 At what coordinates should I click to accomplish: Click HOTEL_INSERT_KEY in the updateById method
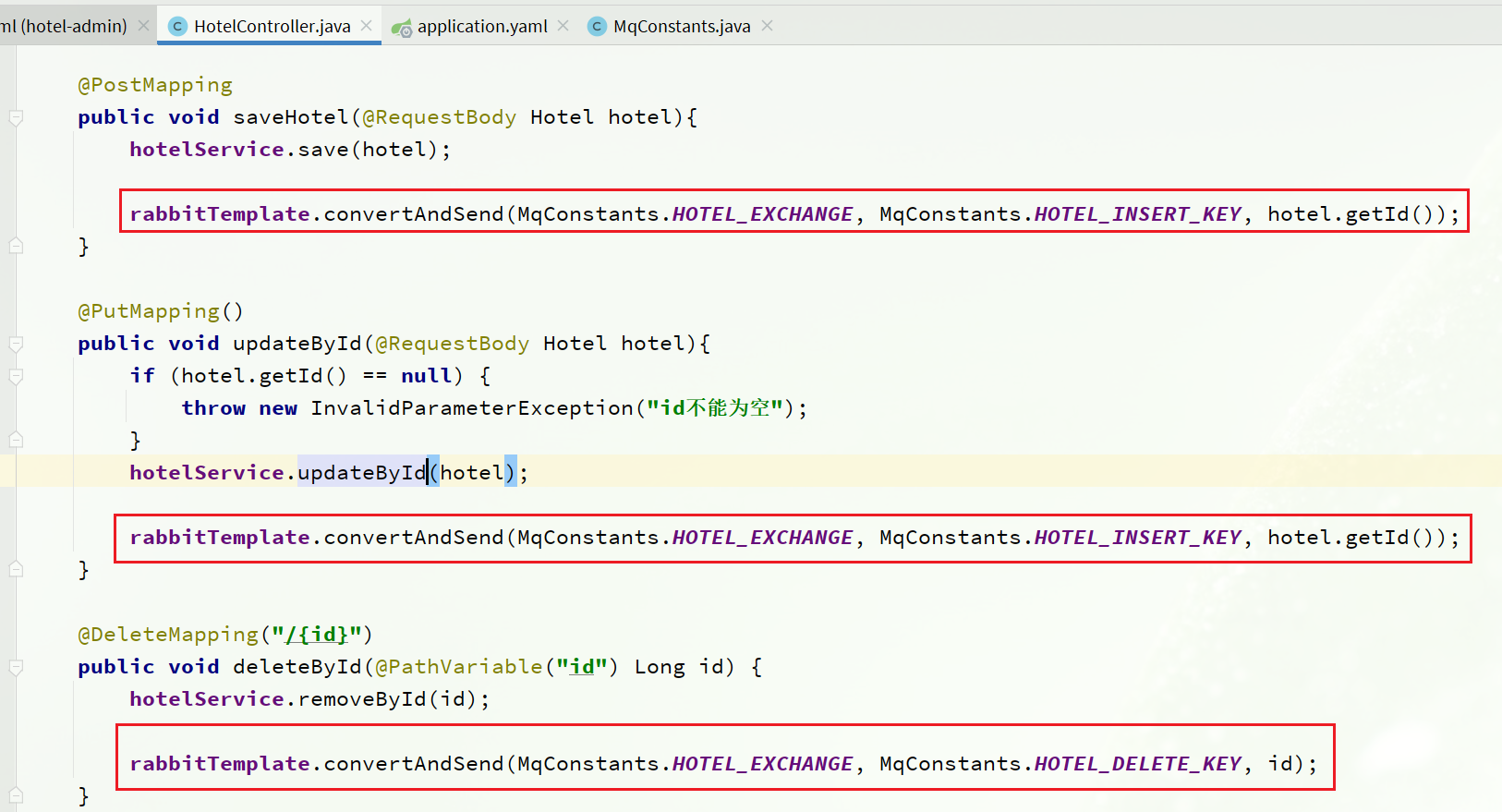click(x=1137, y=538)
